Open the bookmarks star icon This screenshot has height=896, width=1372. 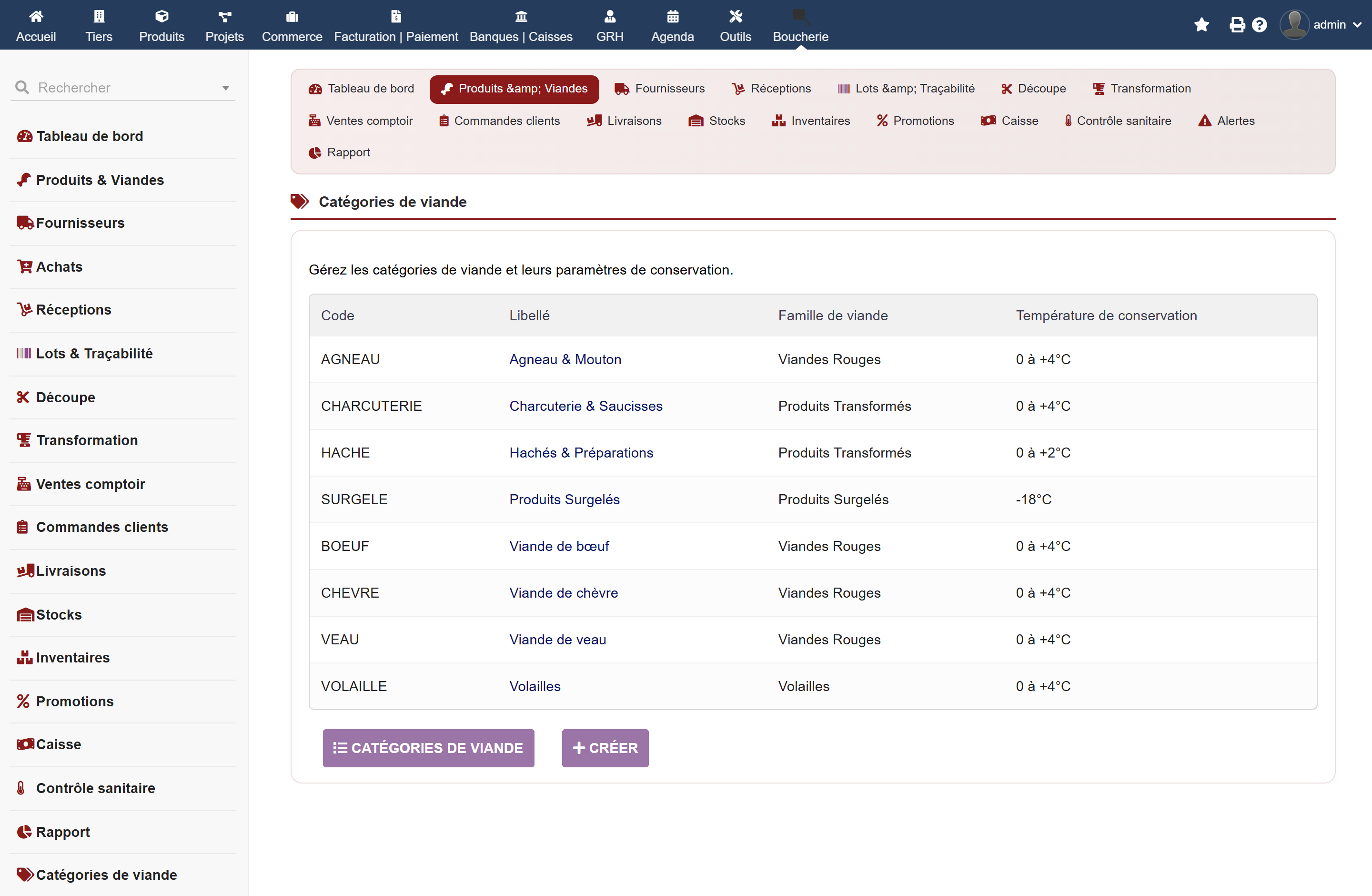pos(1201,25)
